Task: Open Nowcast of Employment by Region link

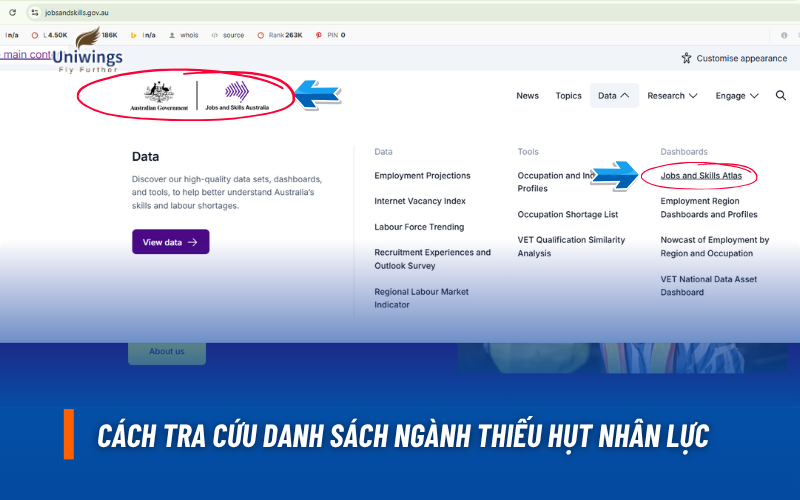Action: [714, 246]
